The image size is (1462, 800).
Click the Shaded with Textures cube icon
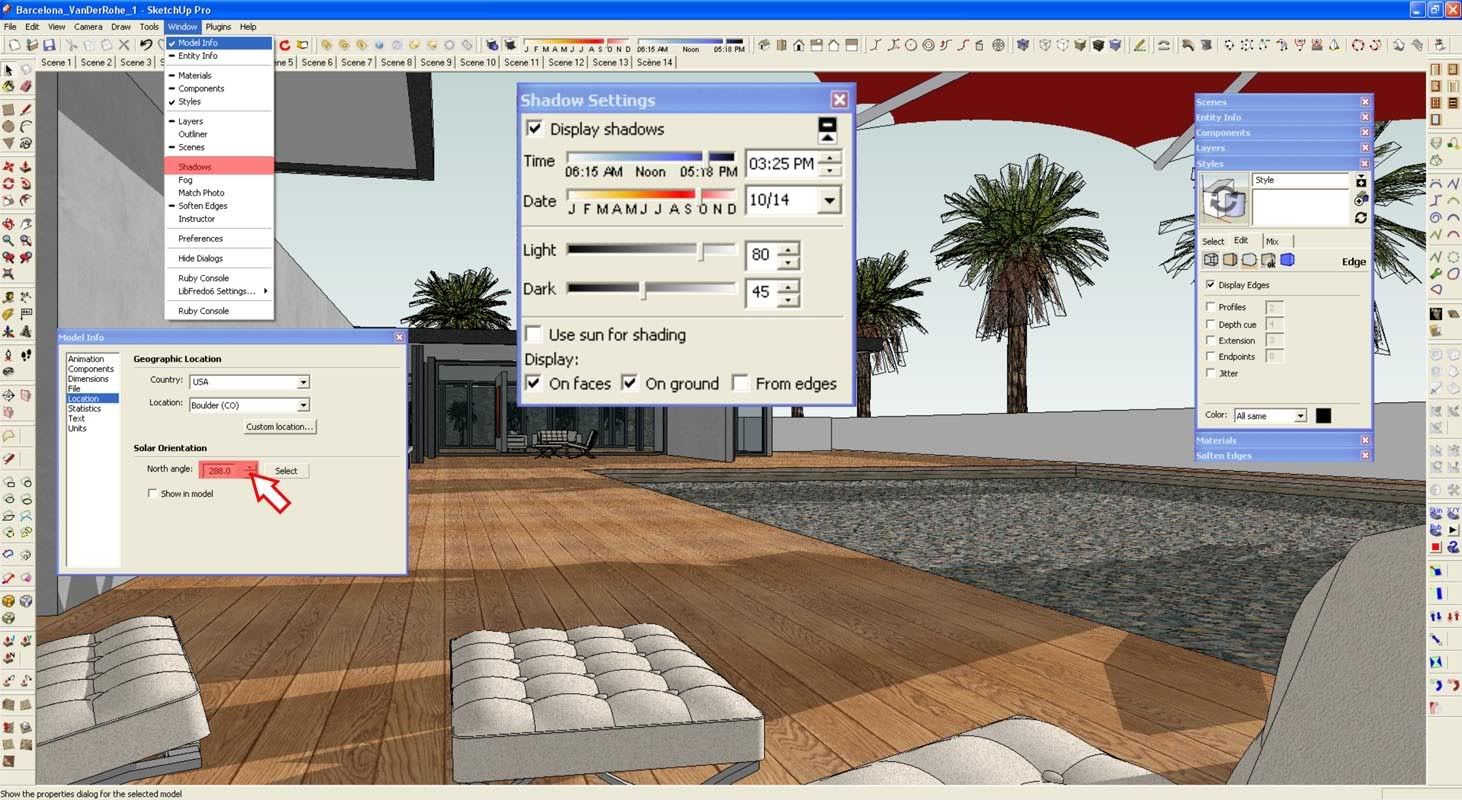click(x=1098, y=45)
